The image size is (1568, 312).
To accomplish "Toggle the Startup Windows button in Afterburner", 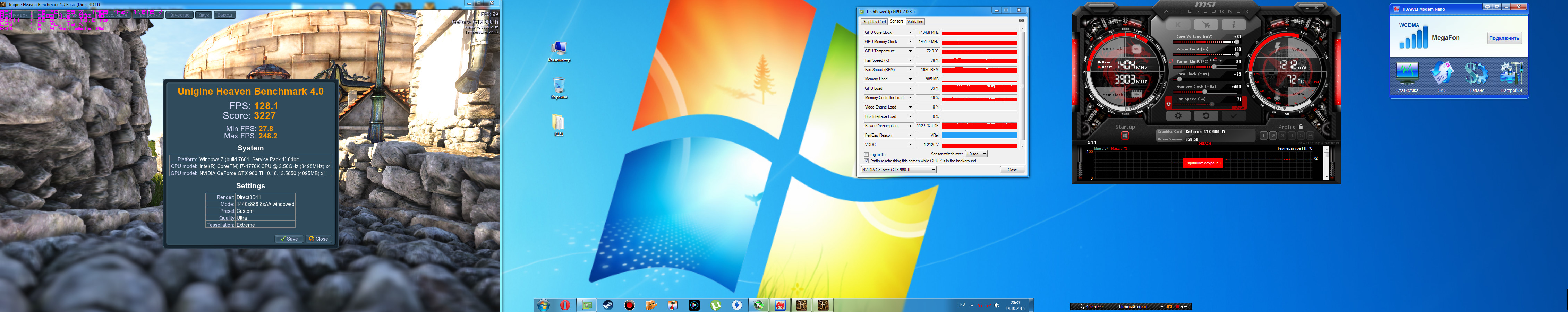I will [x=1125, y=135].
